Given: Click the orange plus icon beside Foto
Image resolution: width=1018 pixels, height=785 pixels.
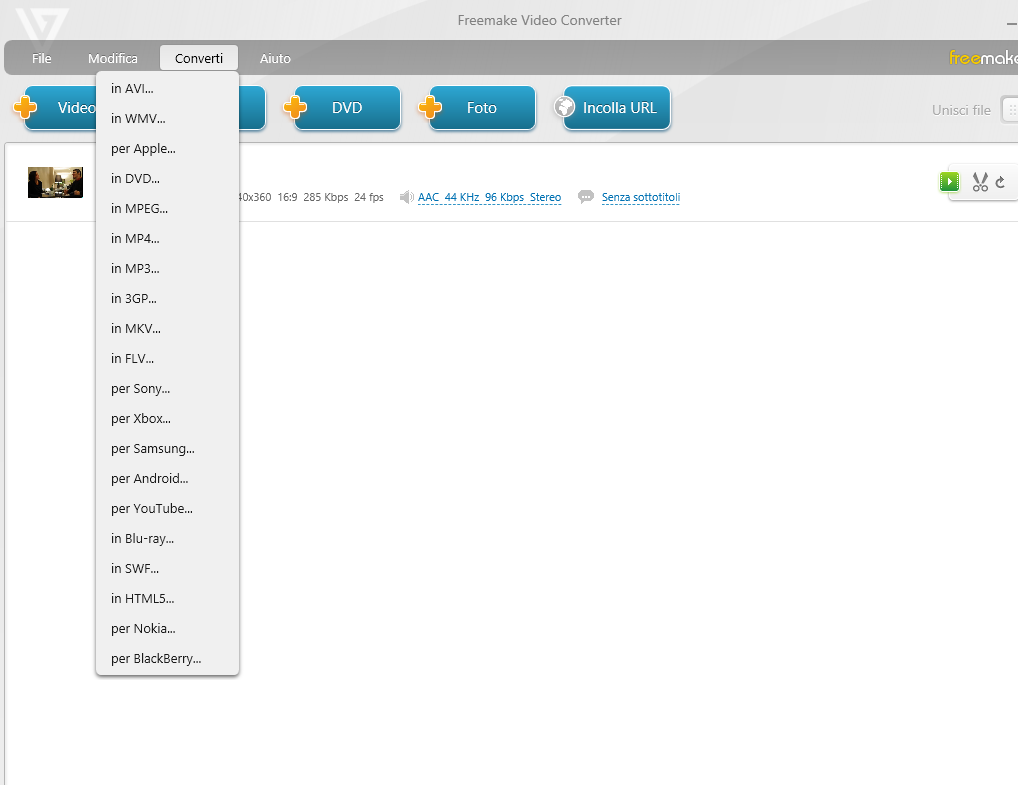Looking at the screenshot, I should point(429,108).
